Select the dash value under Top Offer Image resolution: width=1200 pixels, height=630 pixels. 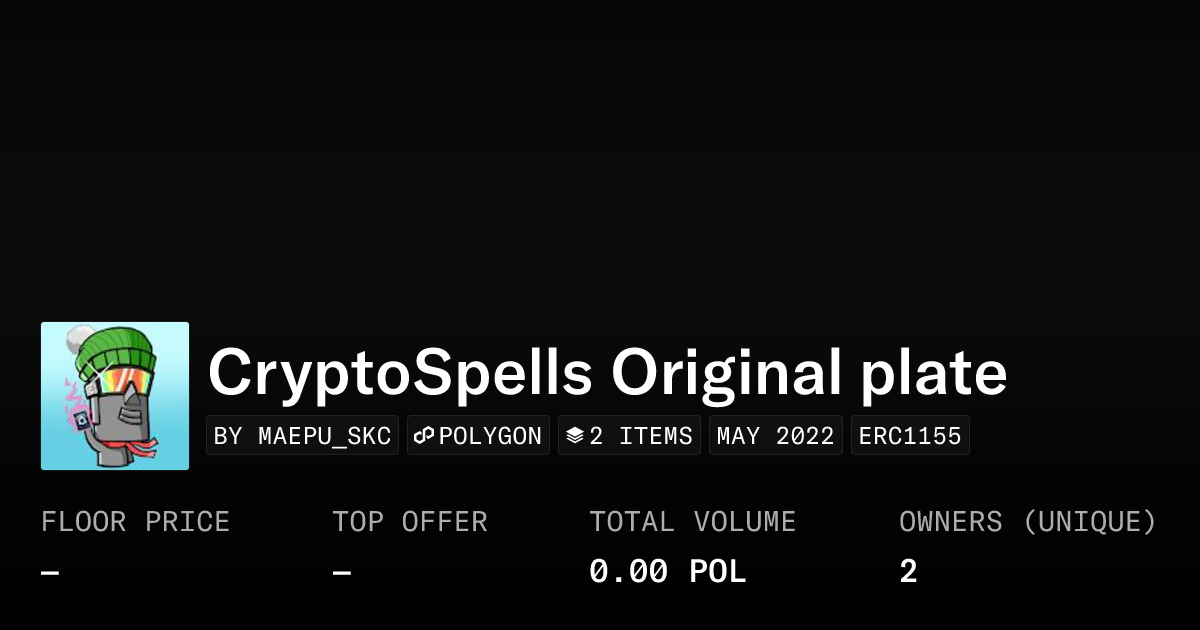(342, 573)
